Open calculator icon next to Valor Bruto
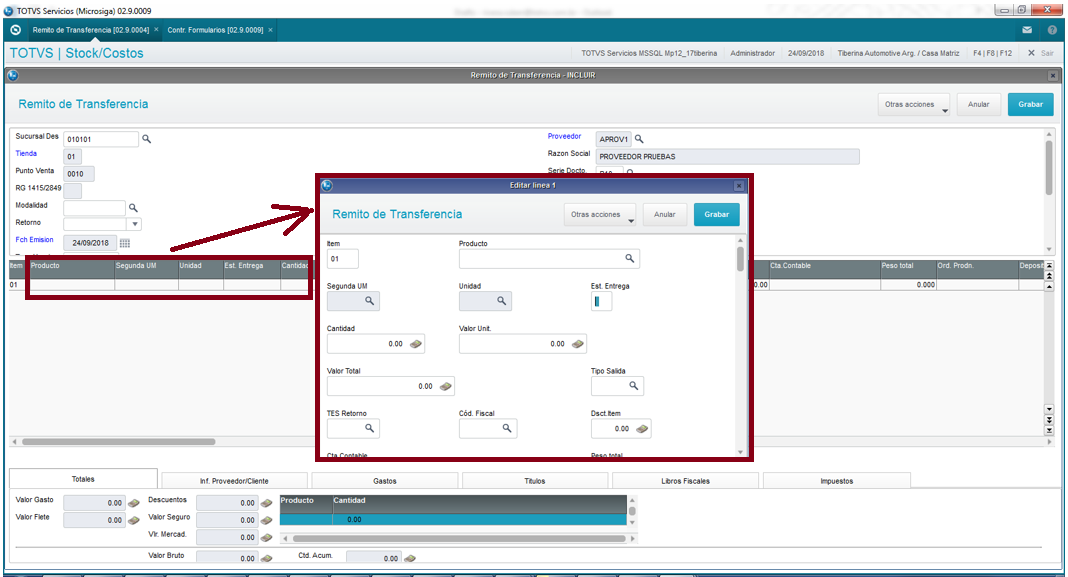Image resolution: width=1068 pixels, height=577 pixels. [x=266, y=558]
